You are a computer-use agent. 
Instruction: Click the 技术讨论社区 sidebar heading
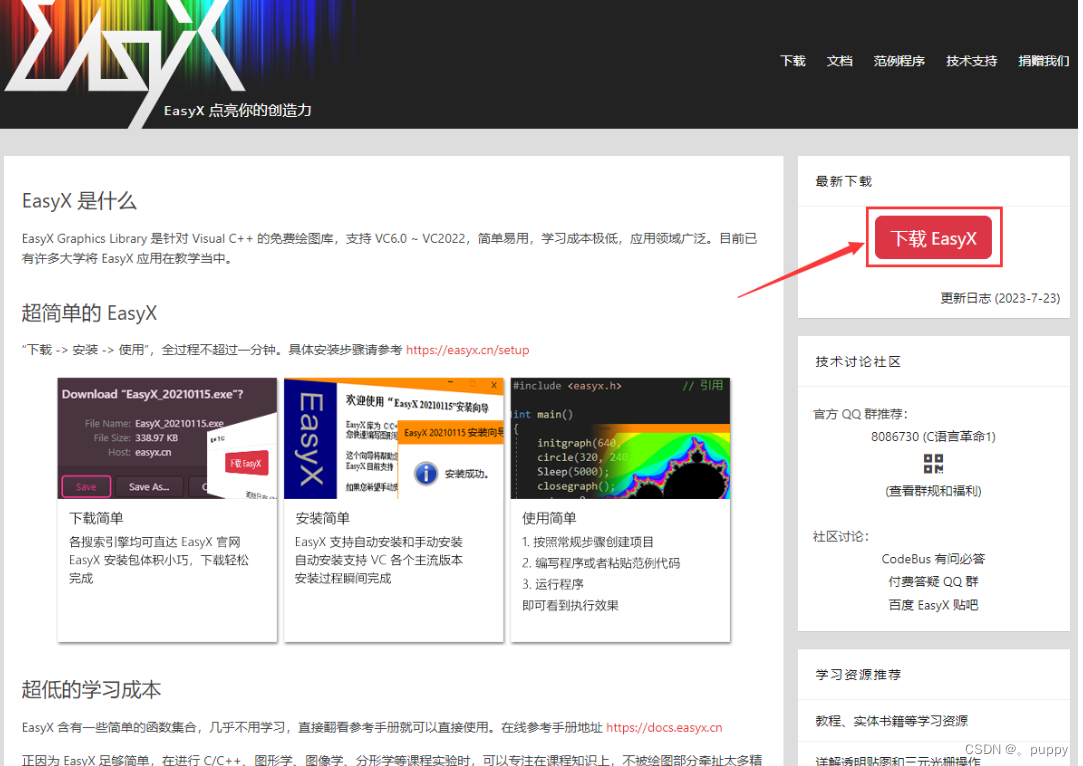[x=858, y=362]
